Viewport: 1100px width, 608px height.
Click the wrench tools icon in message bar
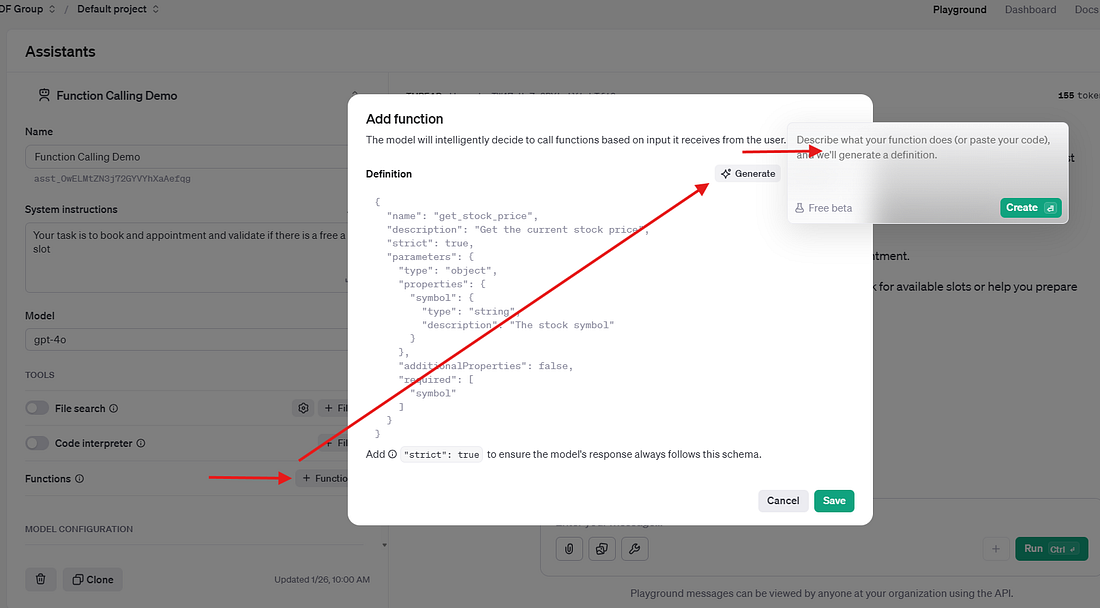[634, 549]
